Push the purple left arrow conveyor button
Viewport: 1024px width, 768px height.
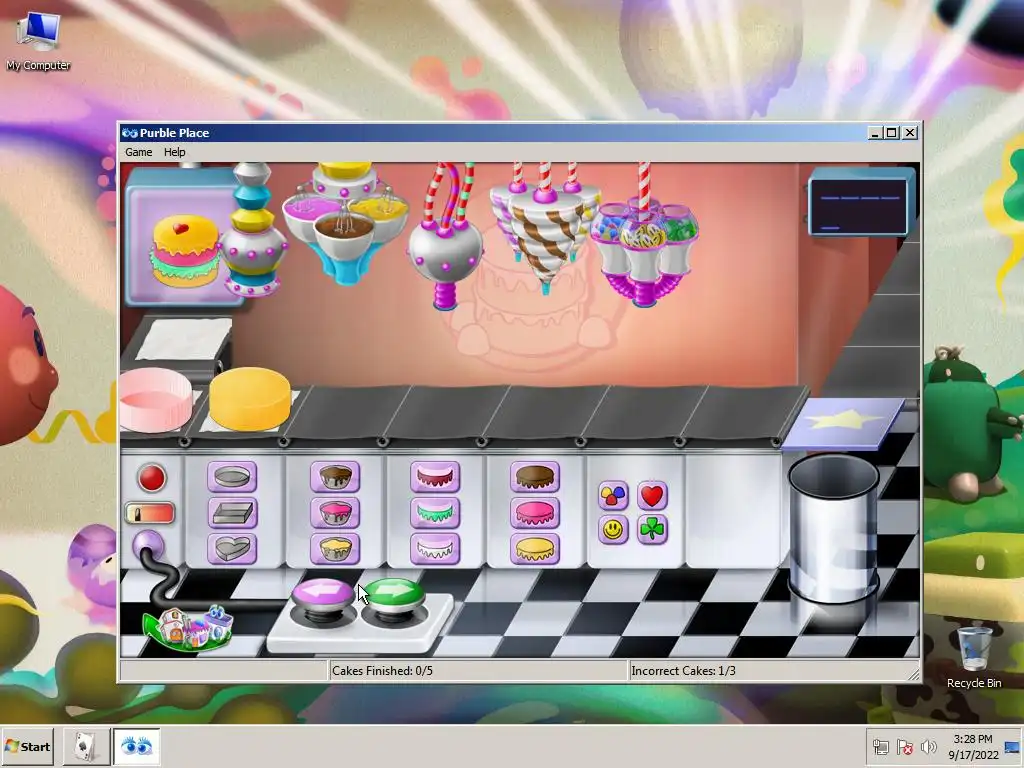323,592
